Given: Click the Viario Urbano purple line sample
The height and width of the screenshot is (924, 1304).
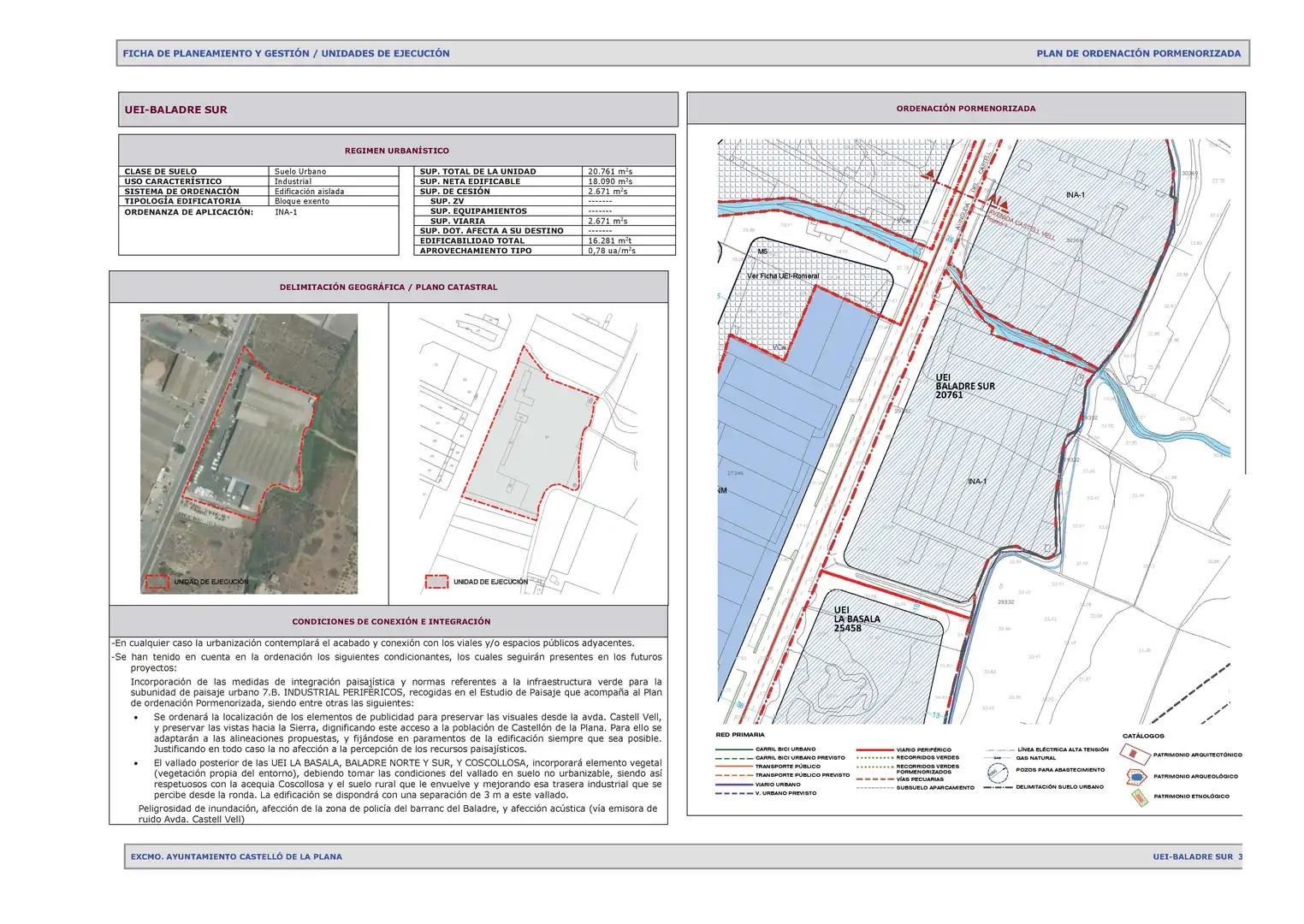Looking at the screenshot, I should (x=733, y=785).
